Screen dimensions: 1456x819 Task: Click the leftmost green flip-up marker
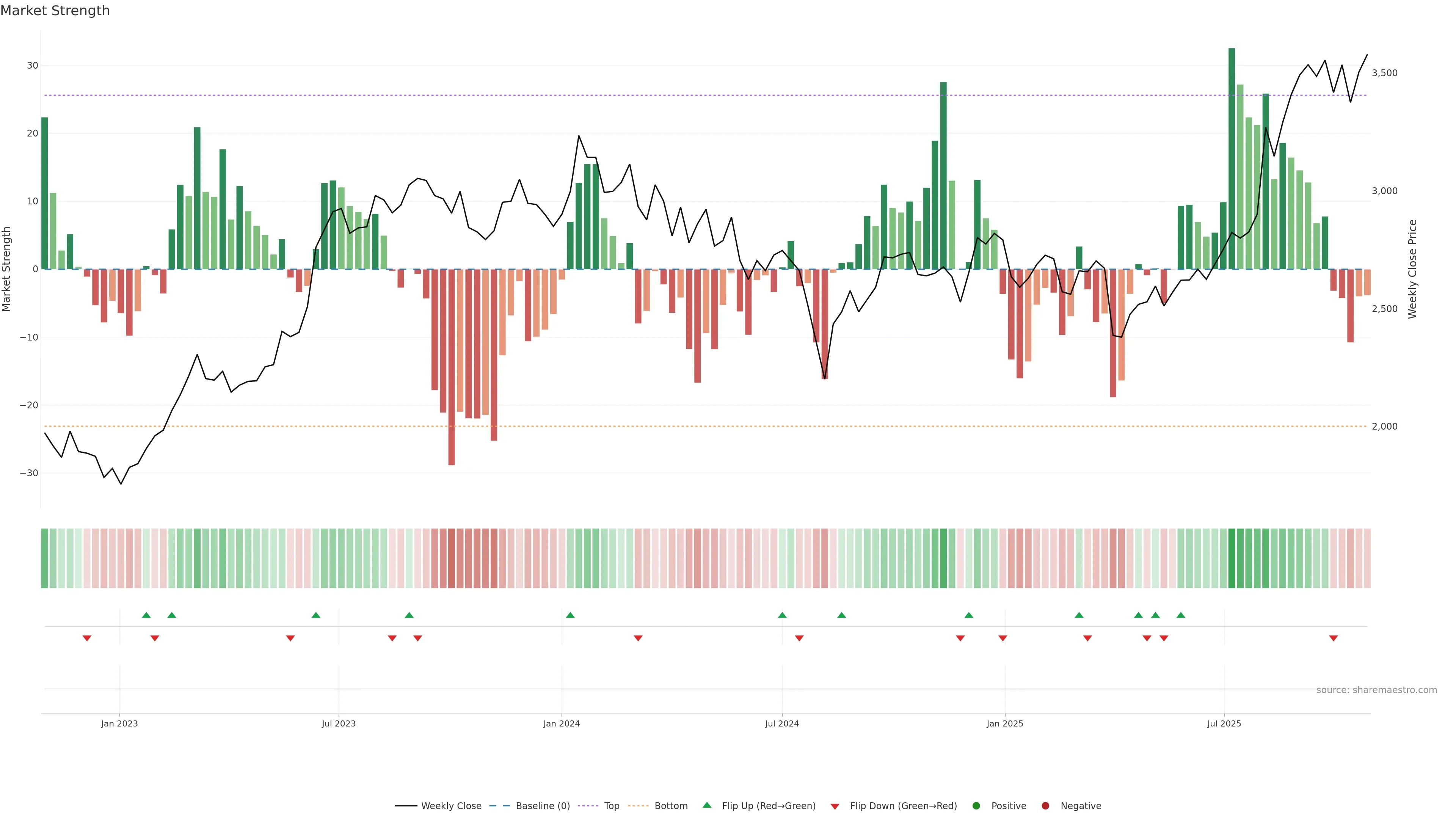(x=146, y=615)
